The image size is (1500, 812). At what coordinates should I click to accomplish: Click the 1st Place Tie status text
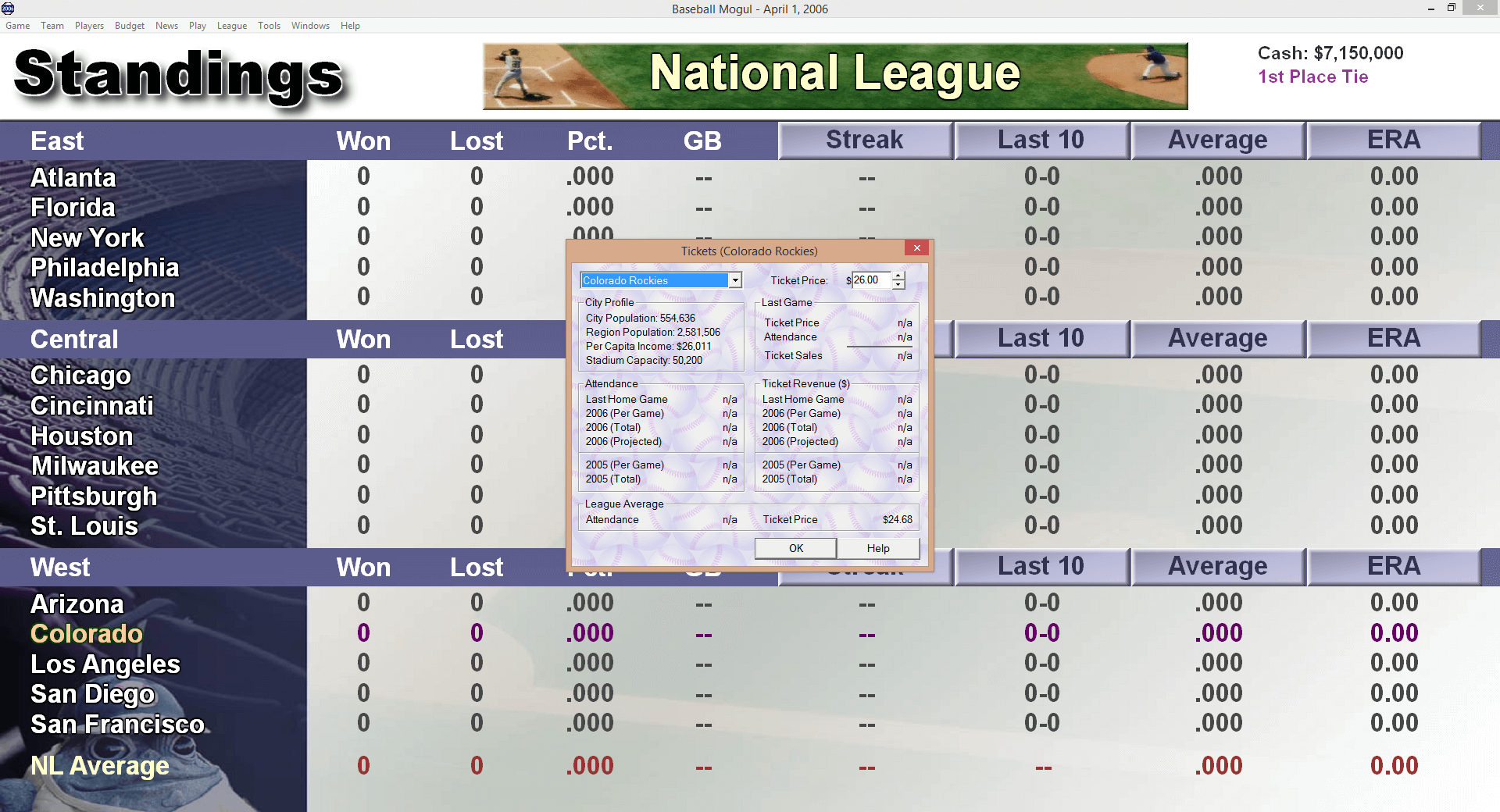[1312, 77]
